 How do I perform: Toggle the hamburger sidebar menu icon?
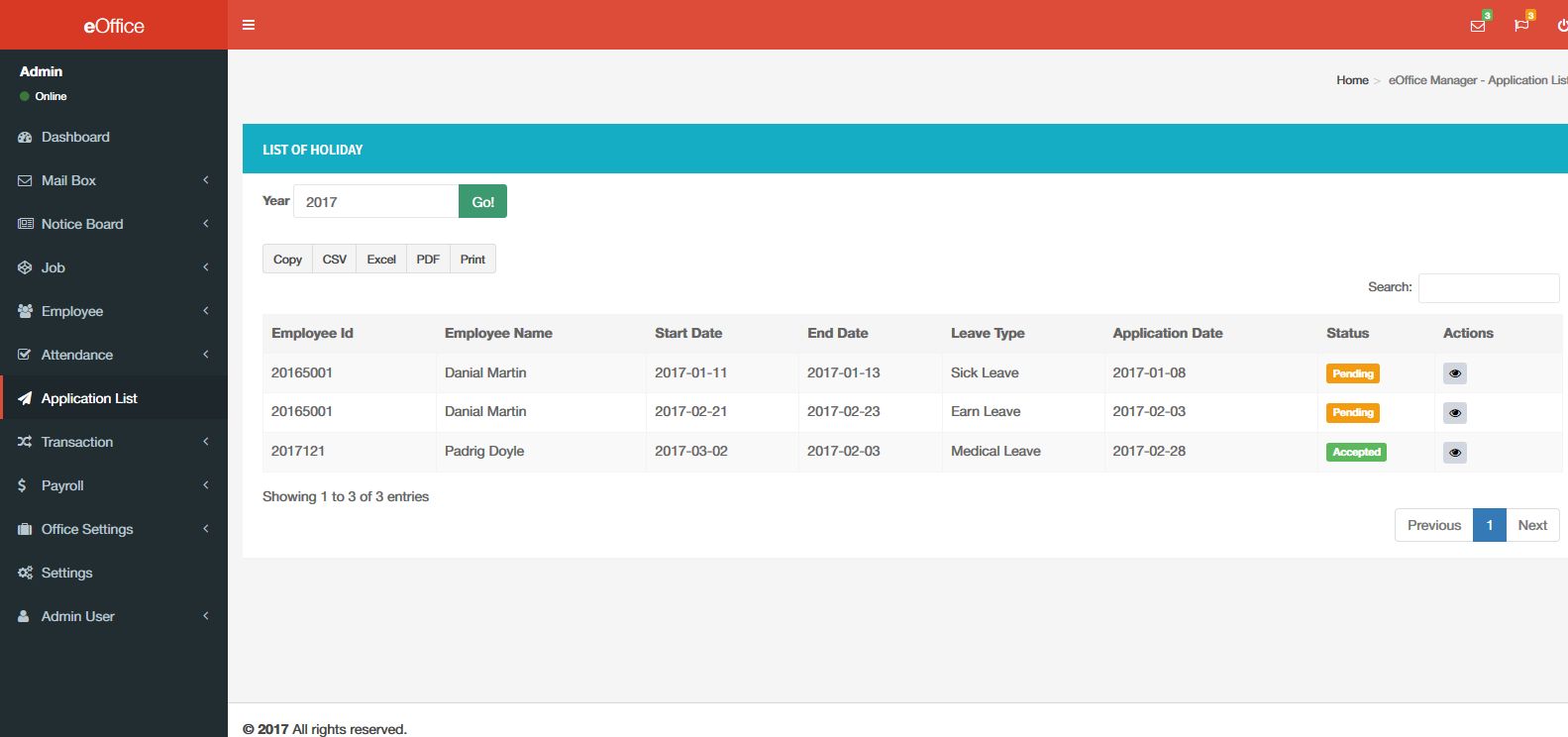click(x=249, y=25)
